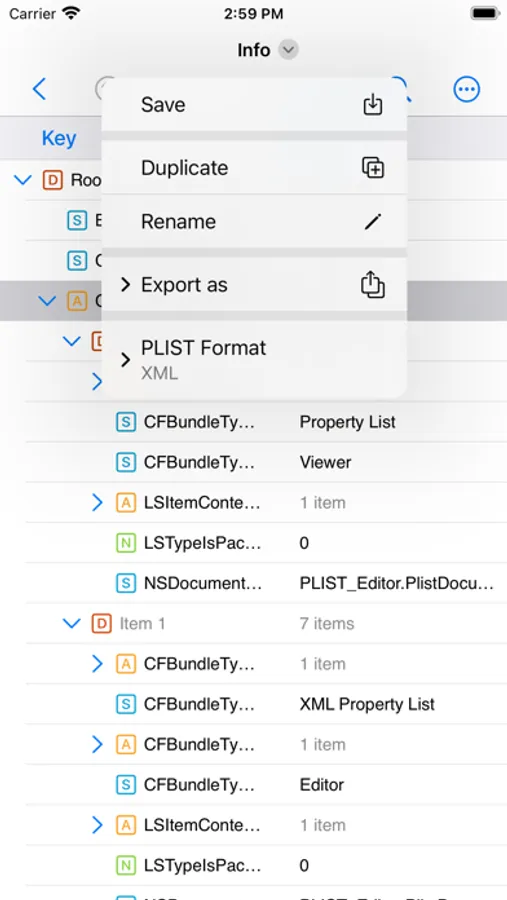Click the Root dictionary type icon
The height and width of the screenshot is (900, 507).
53,180
